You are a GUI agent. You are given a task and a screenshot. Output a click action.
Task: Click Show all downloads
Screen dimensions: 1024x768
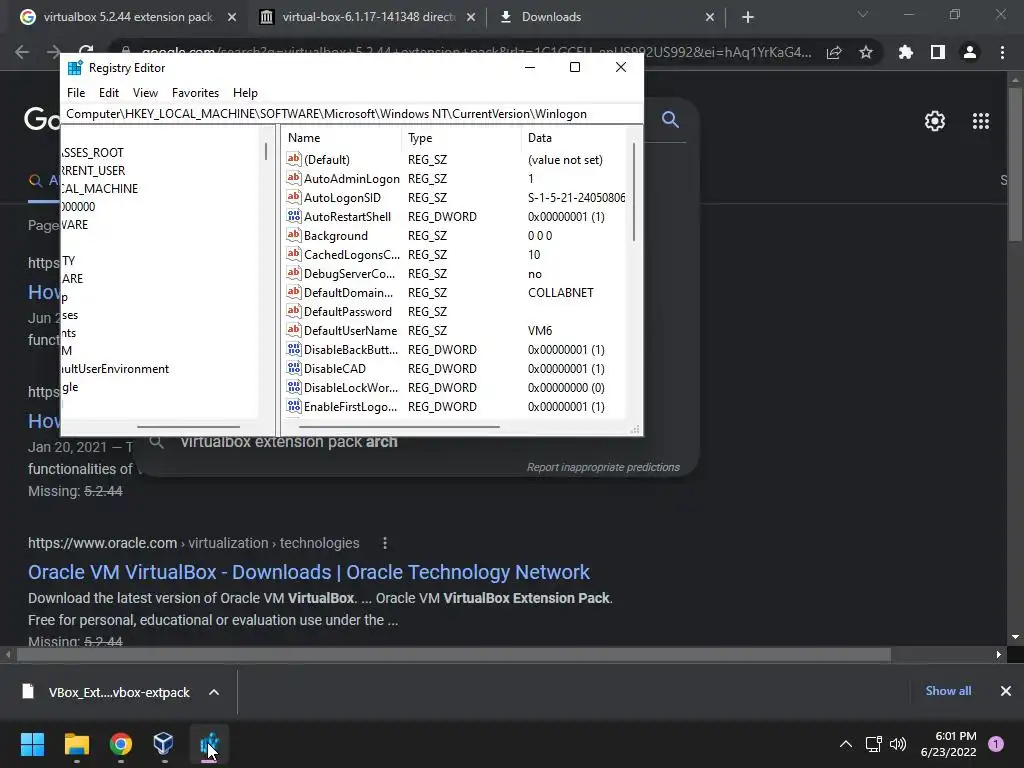(948, 691)
